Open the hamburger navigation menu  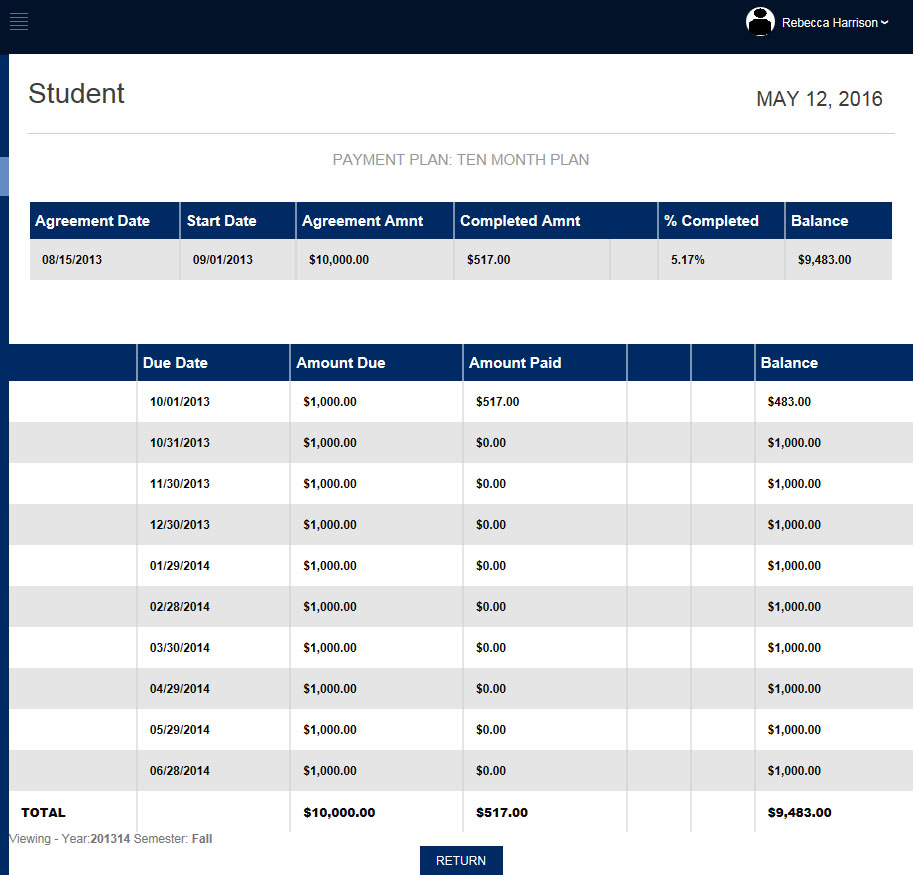point(18,21)
